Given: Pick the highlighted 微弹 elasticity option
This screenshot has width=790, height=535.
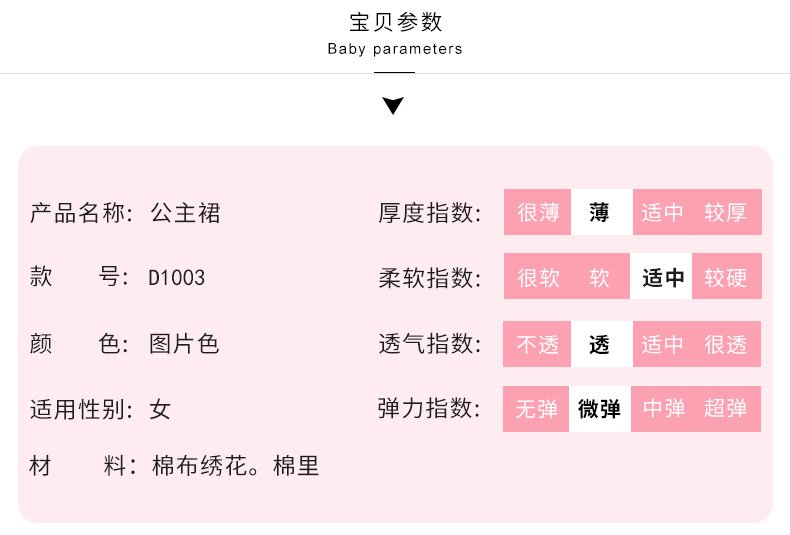Looking at the screenshot, I should pyautogui.click(x=600, y=409).
